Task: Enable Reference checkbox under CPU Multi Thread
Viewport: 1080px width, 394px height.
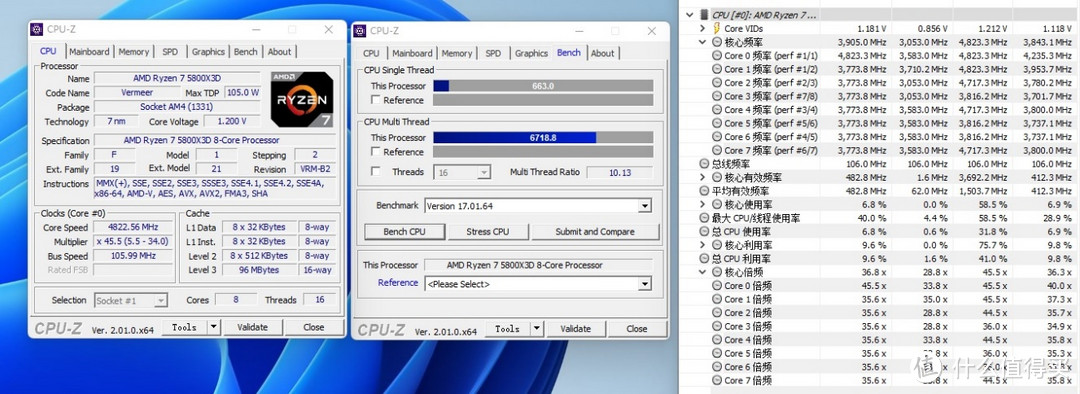Action: click(375, 152)
